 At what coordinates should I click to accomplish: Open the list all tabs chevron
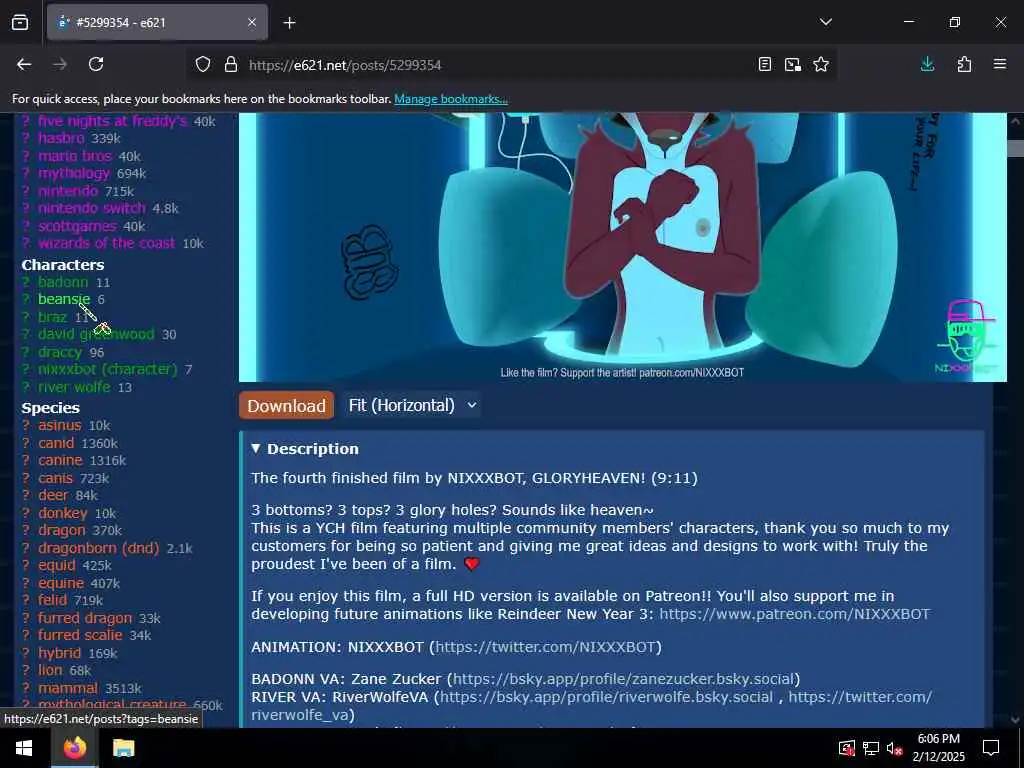coord(825,22)
